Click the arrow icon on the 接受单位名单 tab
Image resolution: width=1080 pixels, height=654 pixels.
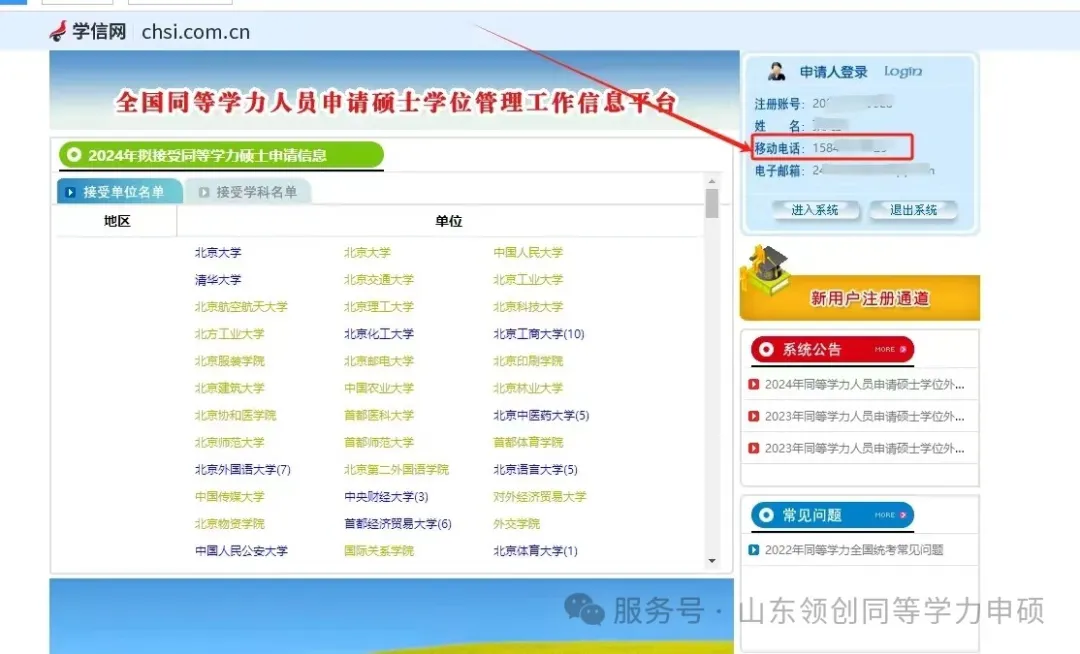coord(71,191)
